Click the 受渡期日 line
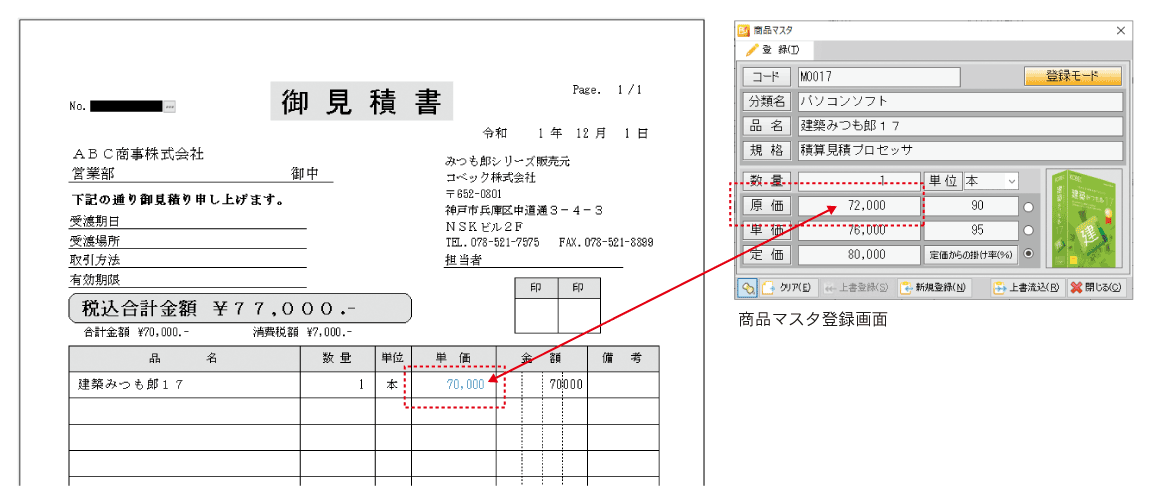Viewport: 1150px width, 500px height. click(188, 221)
